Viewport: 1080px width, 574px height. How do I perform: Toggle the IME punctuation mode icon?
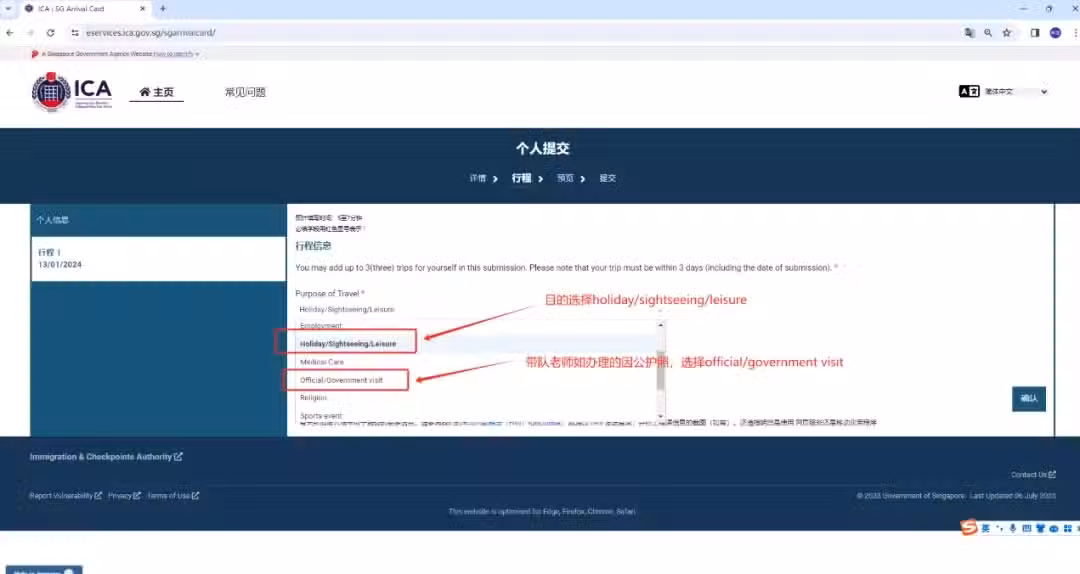[x=999, y=528]
